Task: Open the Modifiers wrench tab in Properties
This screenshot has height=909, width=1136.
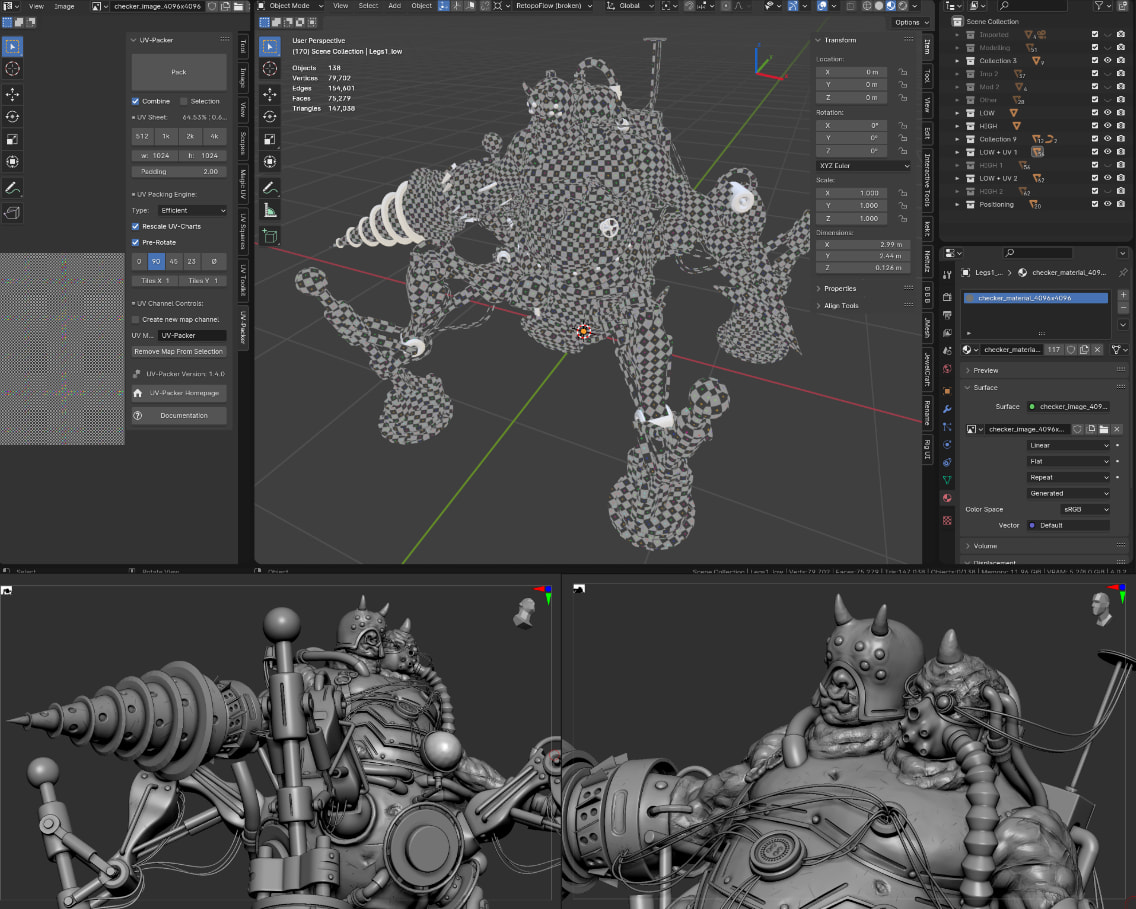Action: point(947,409)
